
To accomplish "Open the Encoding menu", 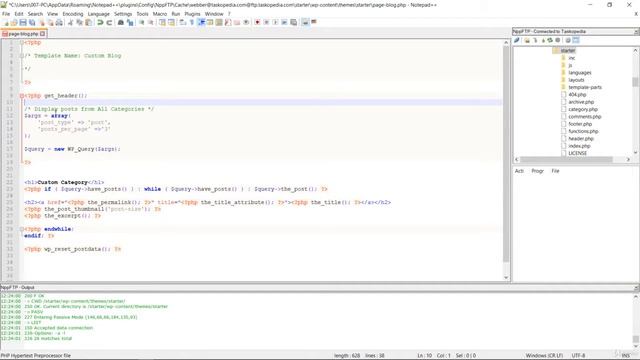I will (x=73, y=14).
